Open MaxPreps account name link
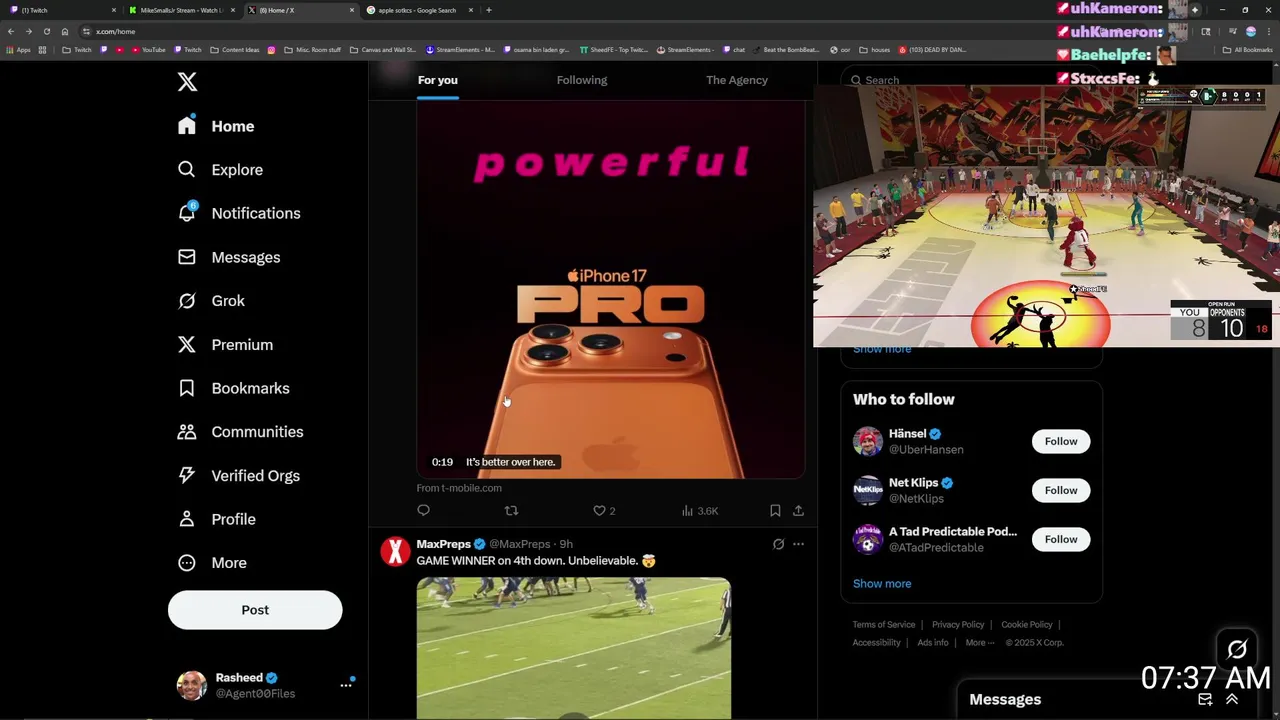The height and width of the screenshot is (720, 1280). coord(443,544)
